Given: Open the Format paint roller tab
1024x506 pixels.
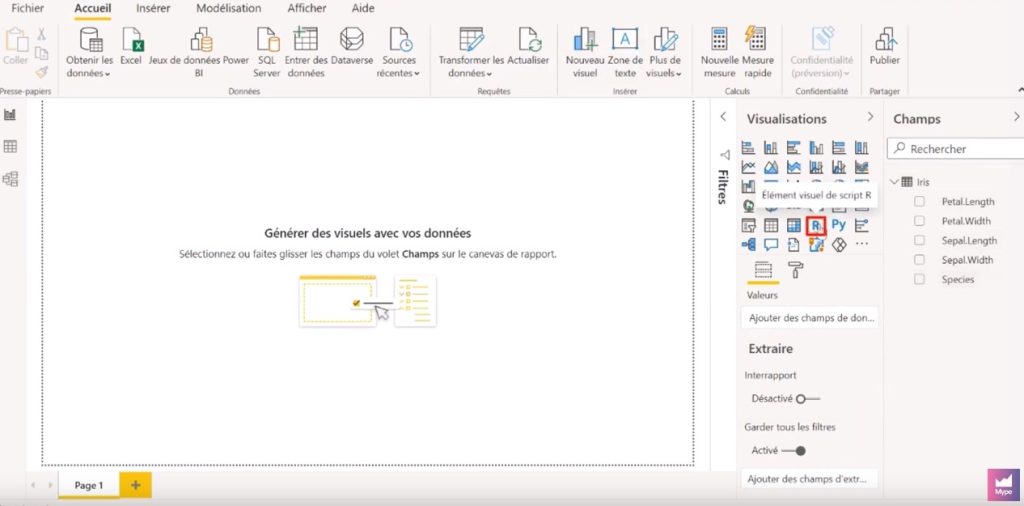Looking at the screenshot, I should tap(795, 270).
